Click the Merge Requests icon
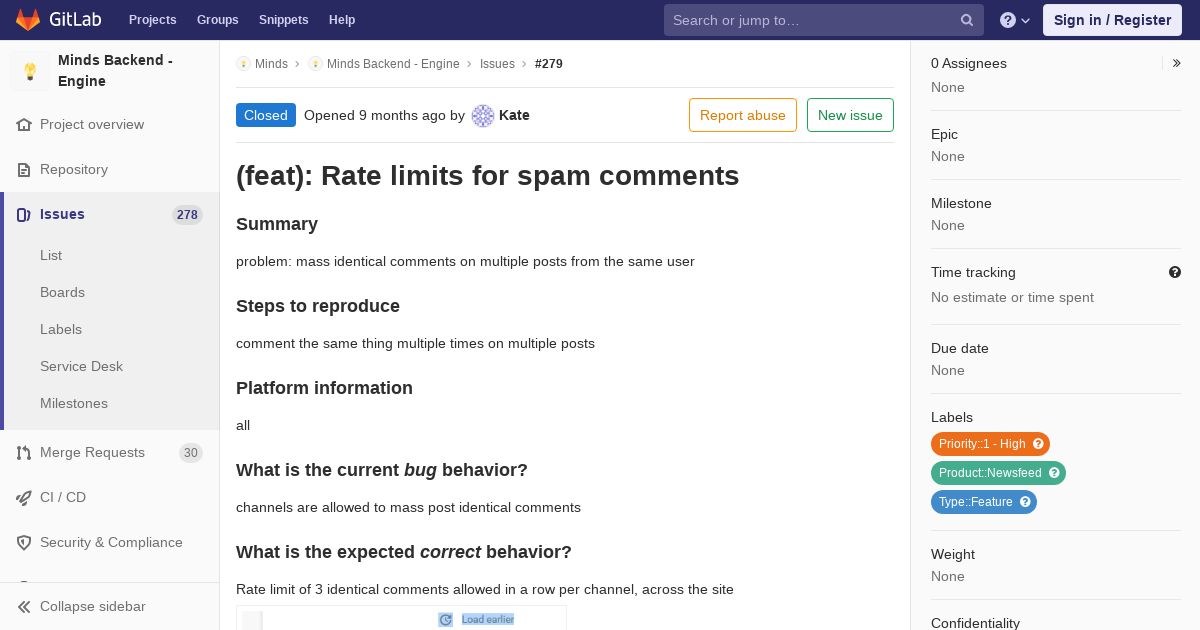 24,453
